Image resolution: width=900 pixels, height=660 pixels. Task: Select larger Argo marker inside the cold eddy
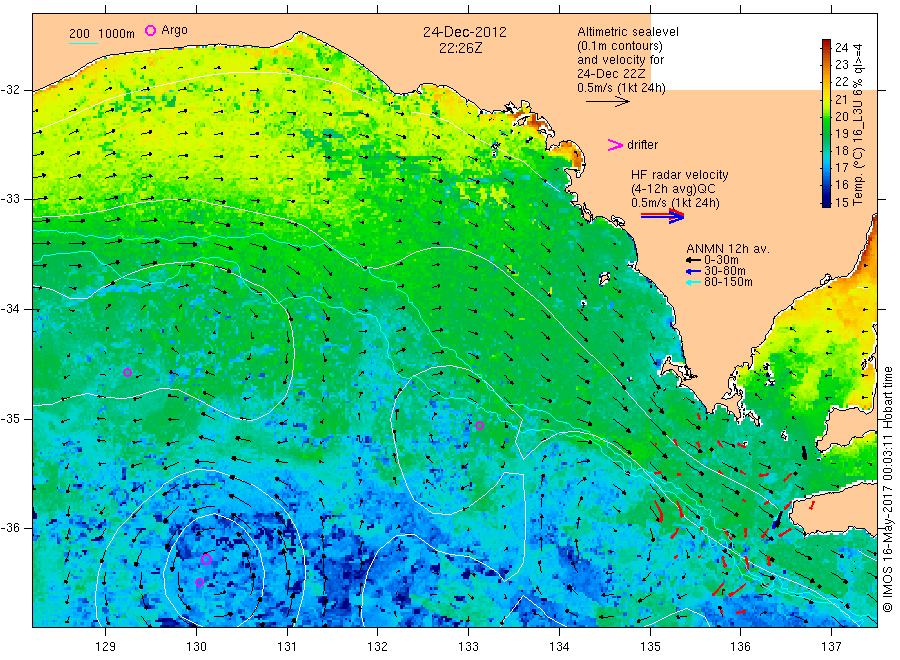(x=207, y=559)
